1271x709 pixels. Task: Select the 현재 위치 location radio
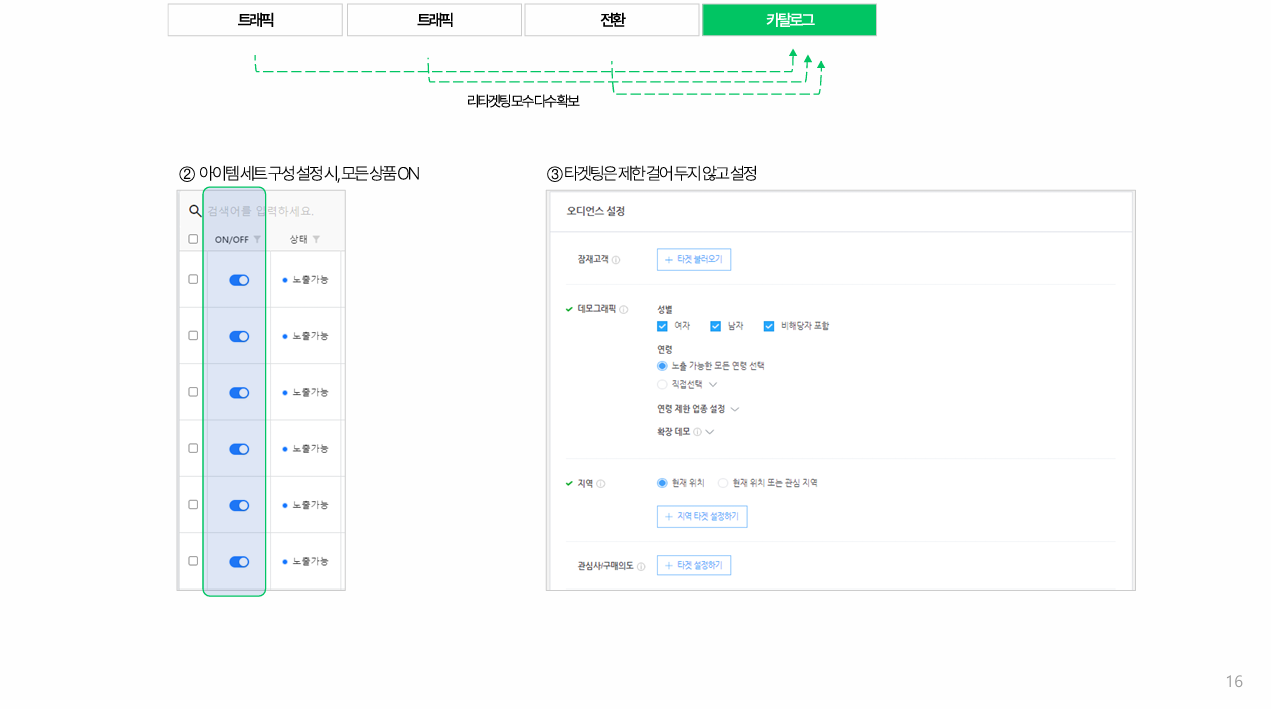pos(662,483)
